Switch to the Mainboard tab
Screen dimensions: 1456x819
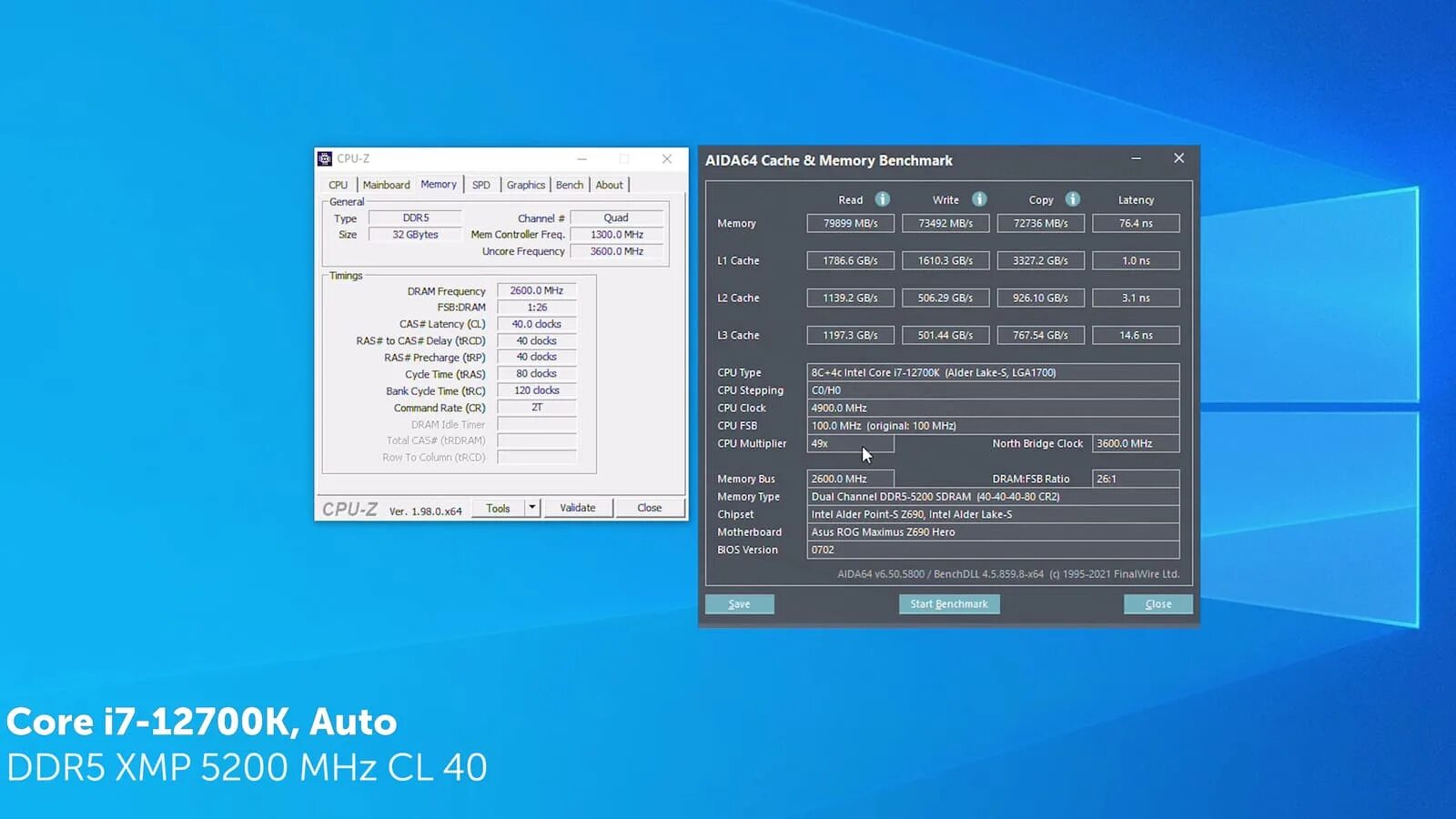(387, 185)
